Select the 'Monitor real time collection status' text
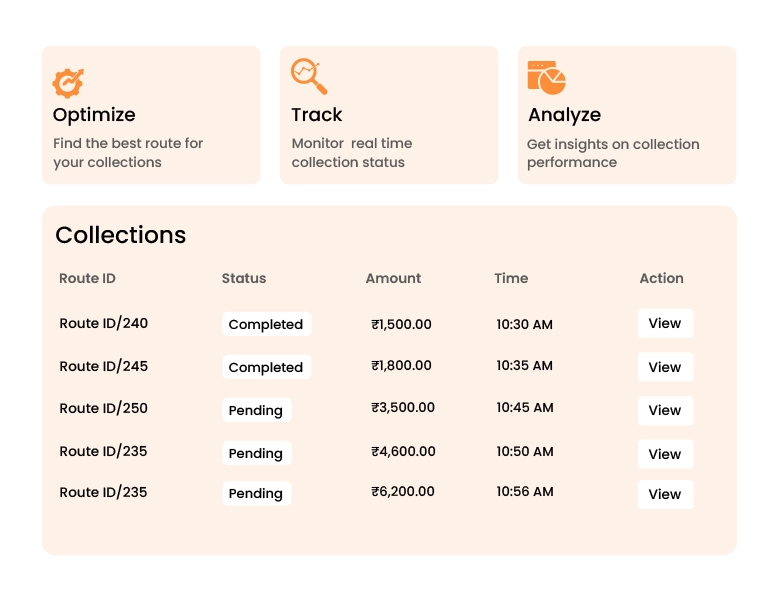Viewport: 779px width, 601px height. (351, 153)
